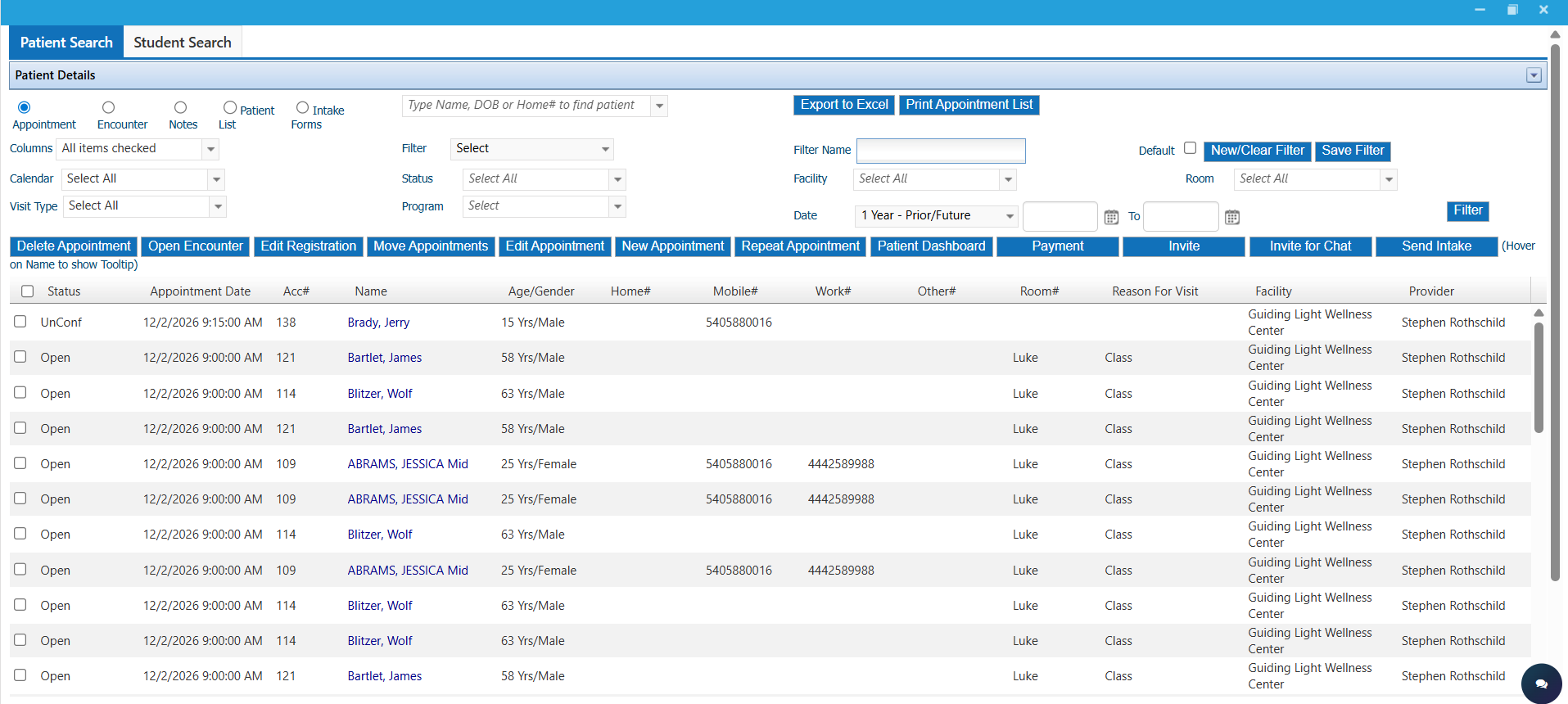Tick the Default filter checkbox
The width and height of the screenshot is (1568, 704).
click(x=1190, y=148)
